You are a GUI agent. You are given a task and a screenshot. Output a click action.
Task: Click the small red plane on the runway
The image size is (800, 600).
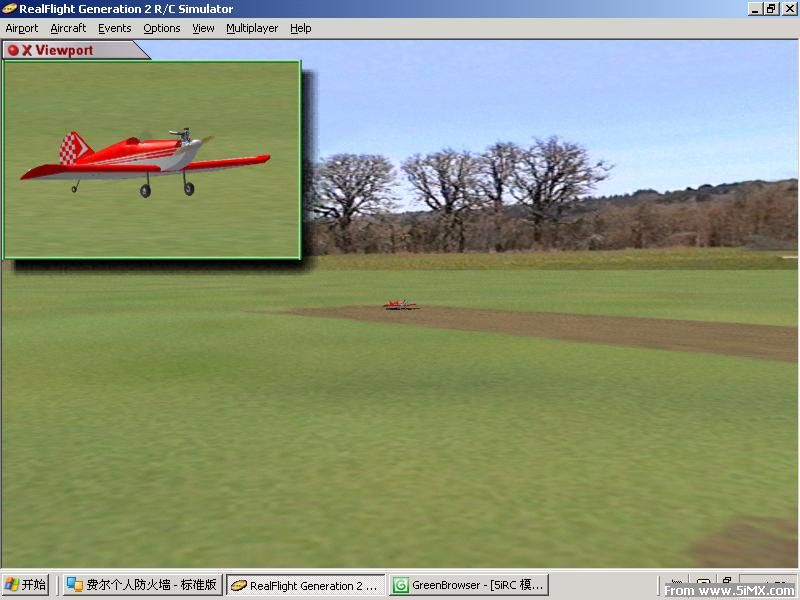[401, 305]
